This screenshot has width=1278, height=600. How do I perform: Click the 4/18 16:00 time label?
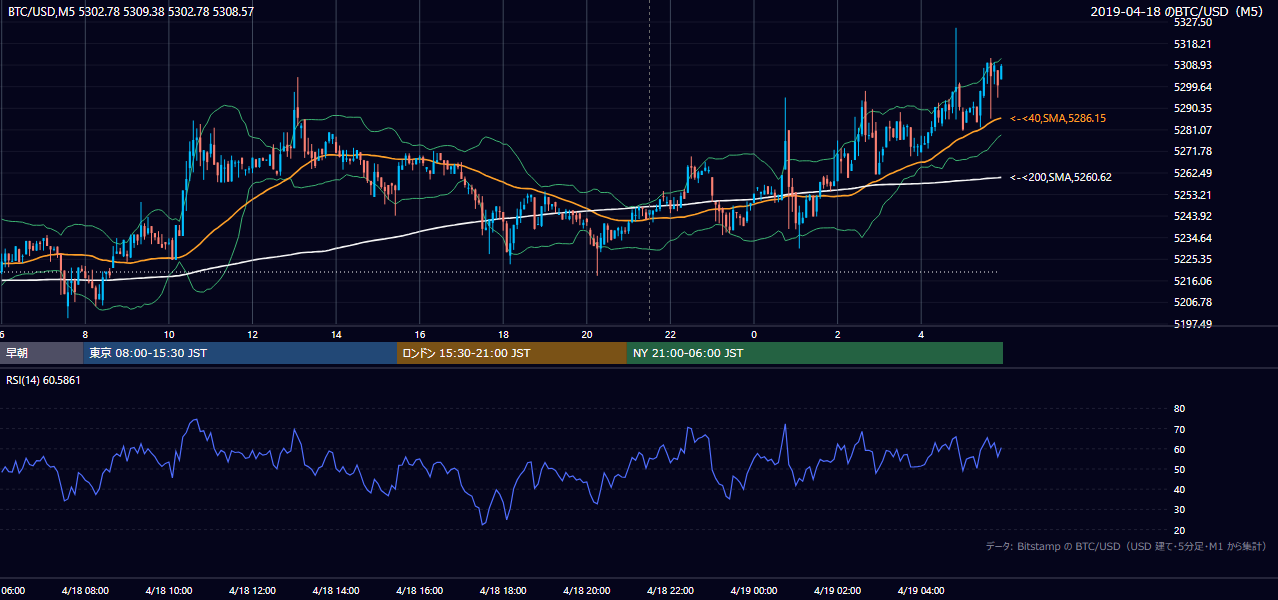click(419, 591)
